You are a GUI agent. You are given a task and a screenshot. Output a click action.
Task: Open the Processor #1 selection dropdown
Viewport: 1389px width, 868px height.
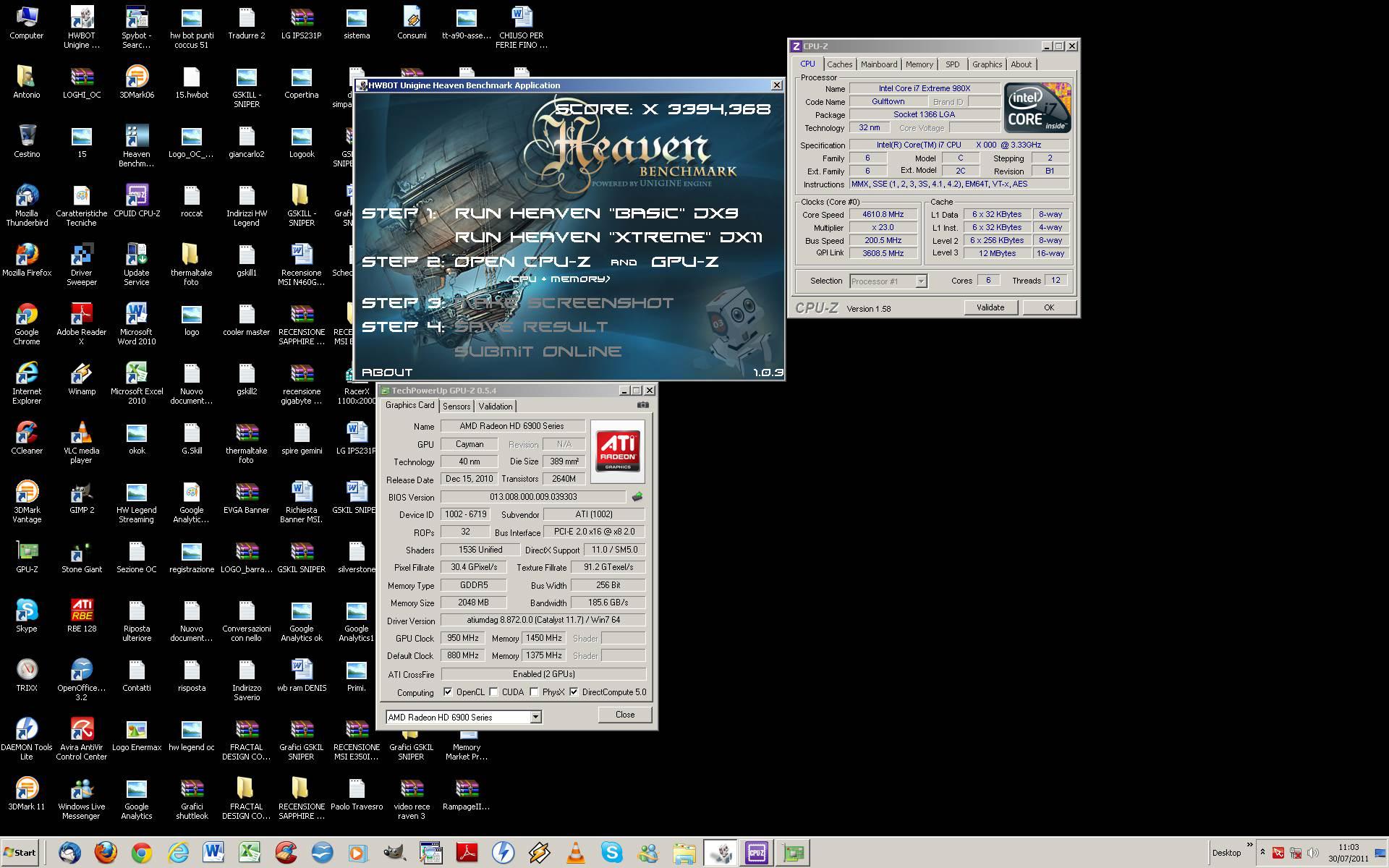point(921,281)
